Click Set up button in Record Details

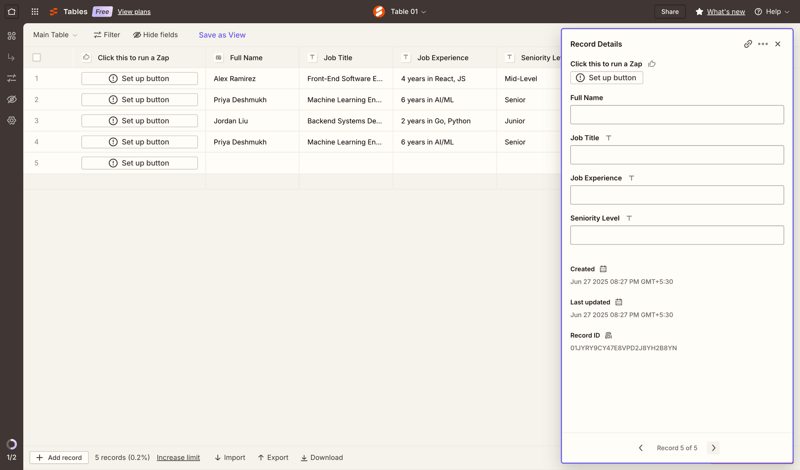[x=607, y=78]
